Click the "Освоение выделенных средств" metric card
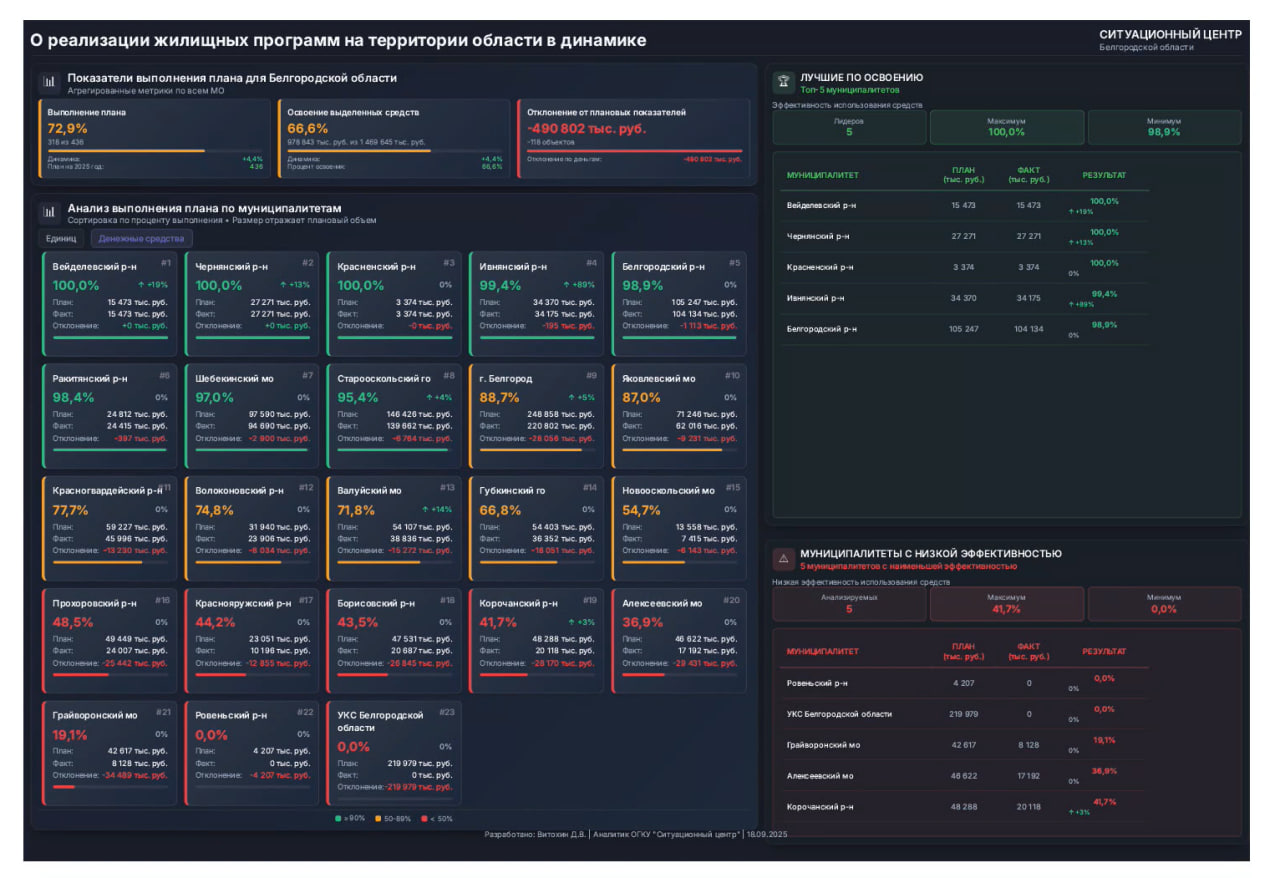 394,138
